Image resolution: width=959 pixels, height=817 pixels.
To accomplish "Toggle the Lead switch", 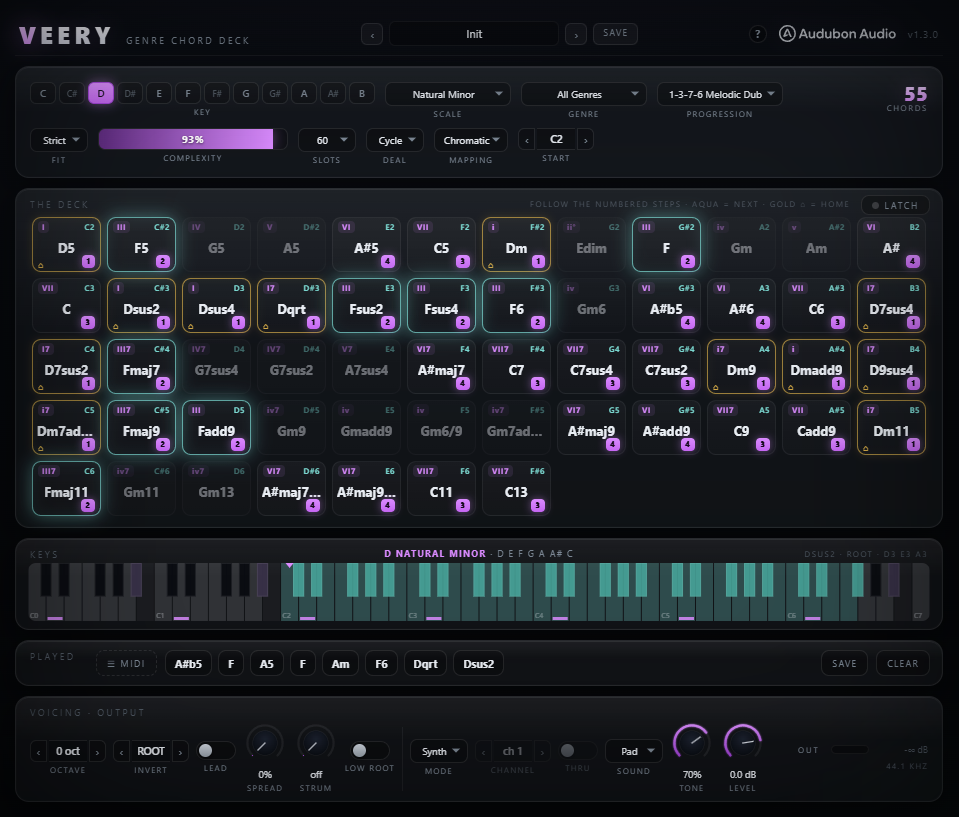I will pos(215,750).
